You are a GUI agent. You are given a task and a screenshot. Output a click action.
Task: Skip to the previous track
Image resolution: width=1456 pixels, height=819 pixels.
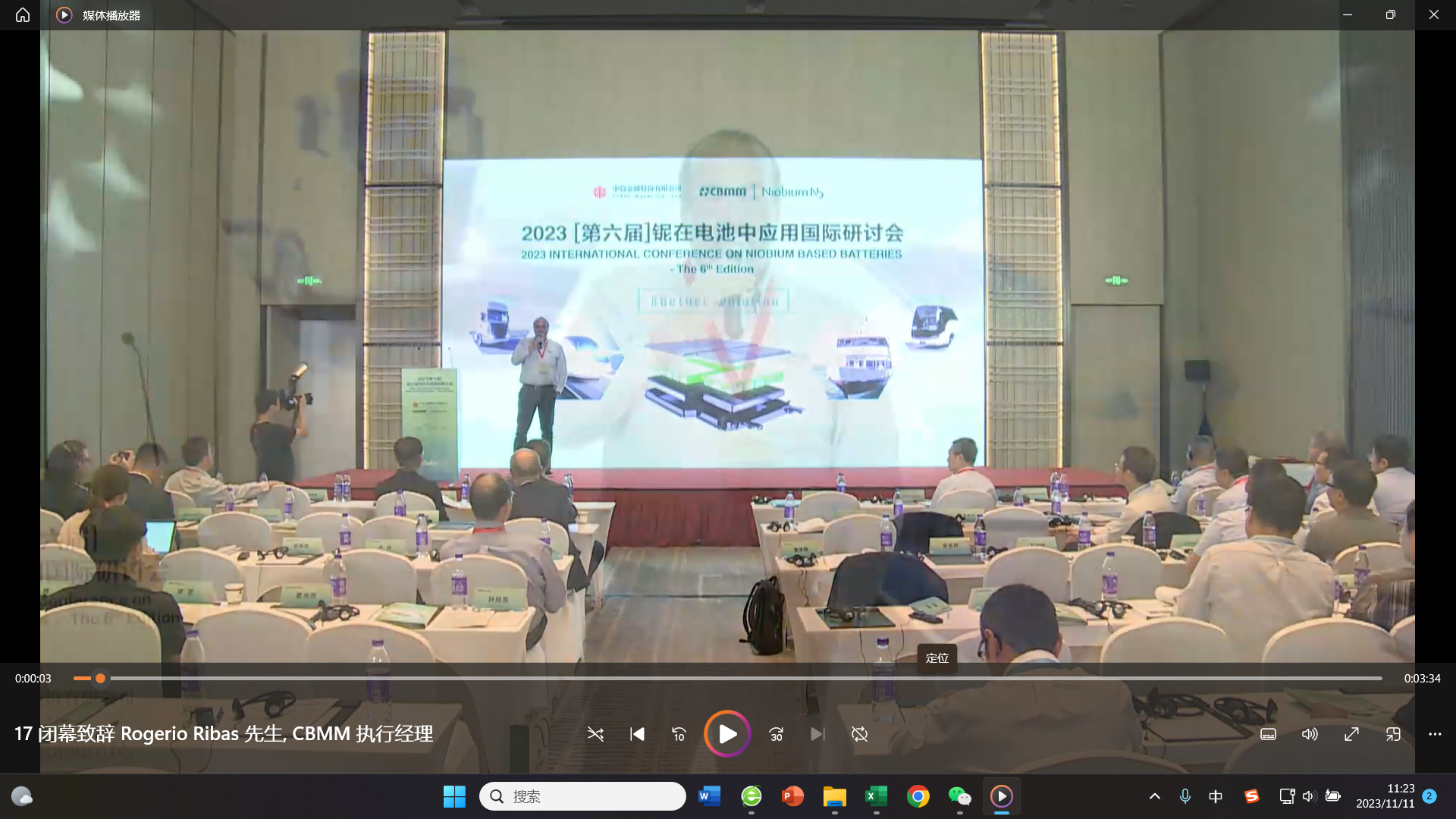637,734
